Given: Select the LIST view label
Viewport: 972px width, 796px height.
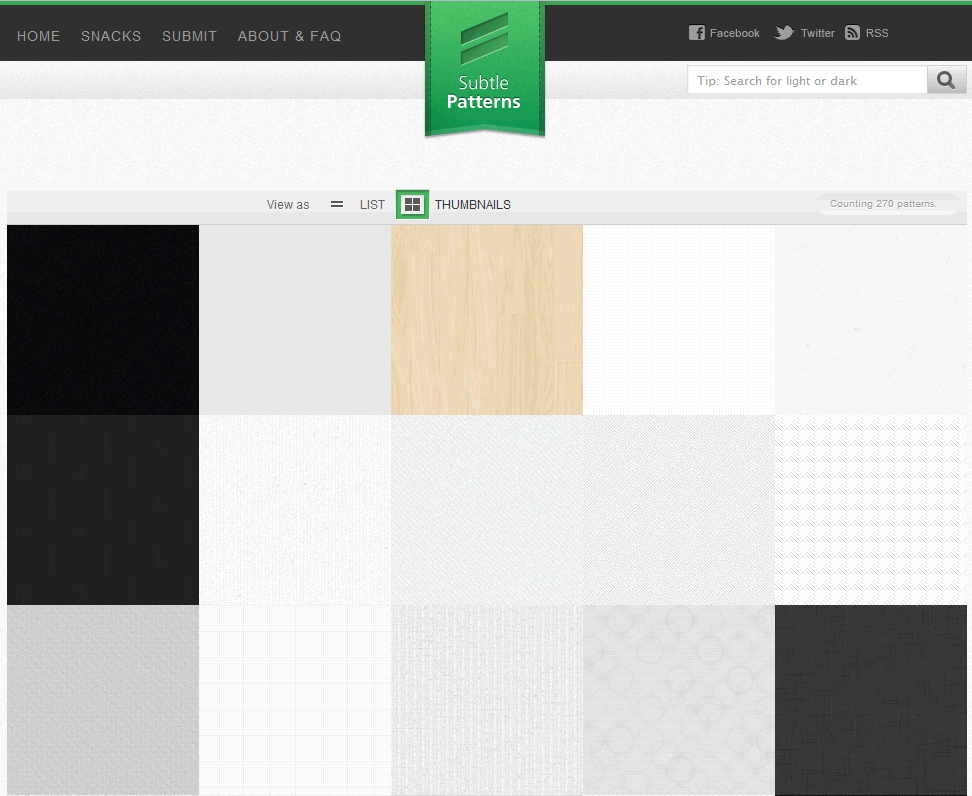Looking at the screenshot, I should tap(372, 205).
